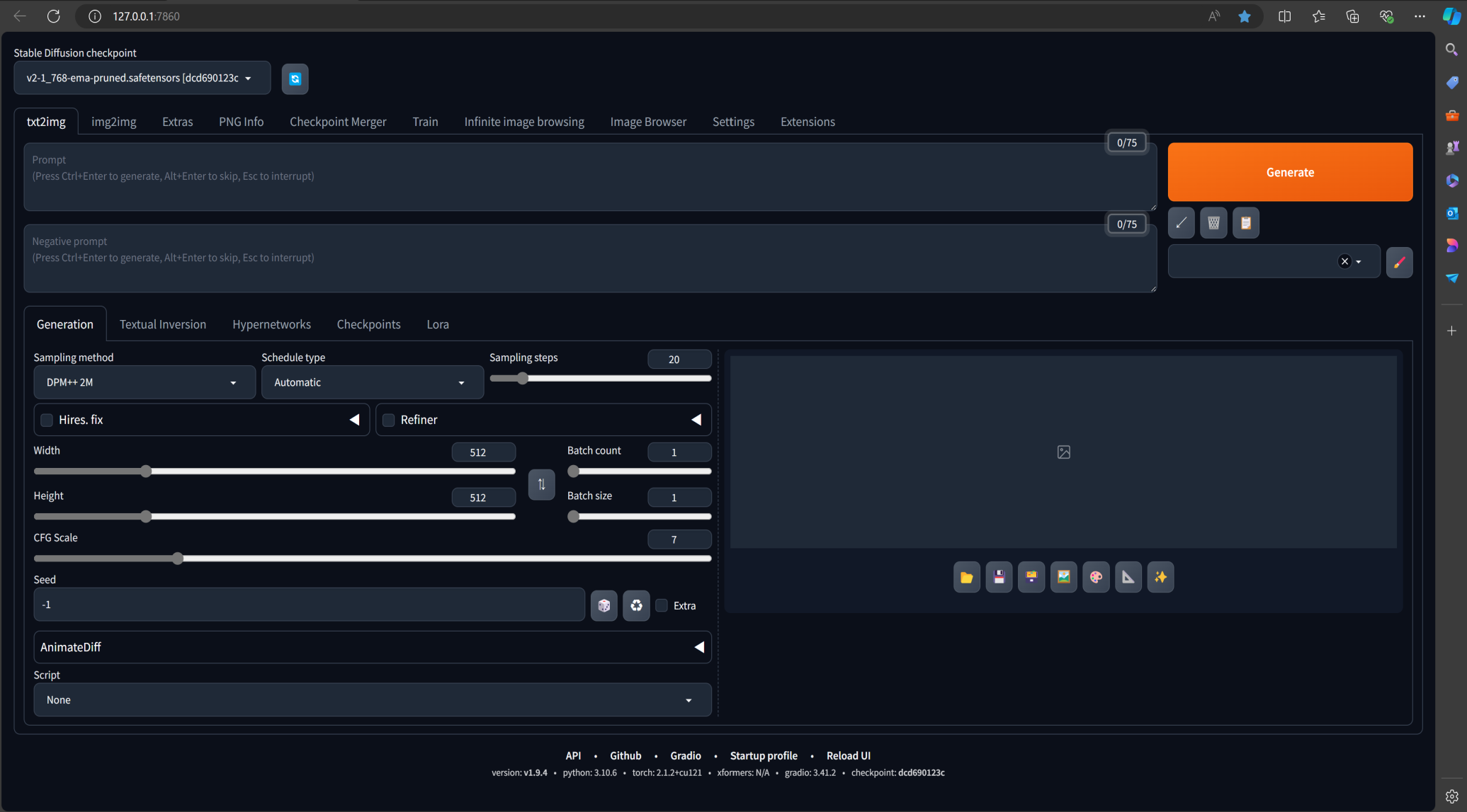Open the Schedule type dropdown
The image size is (1467, 812).
point(373,382)
